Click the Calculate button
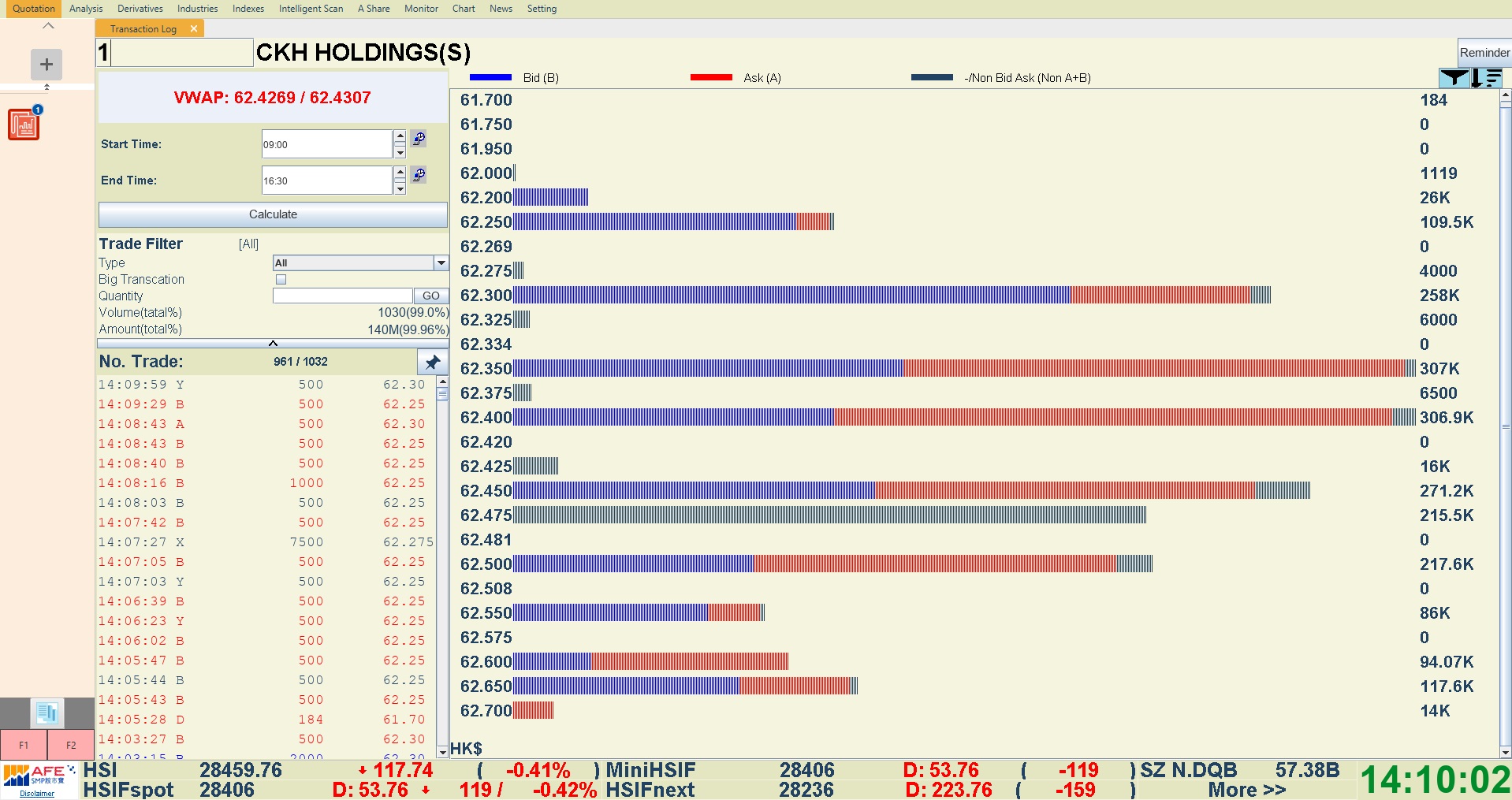Image resolution: width=1512 pixels, height=800 pixels. point(273,214)
